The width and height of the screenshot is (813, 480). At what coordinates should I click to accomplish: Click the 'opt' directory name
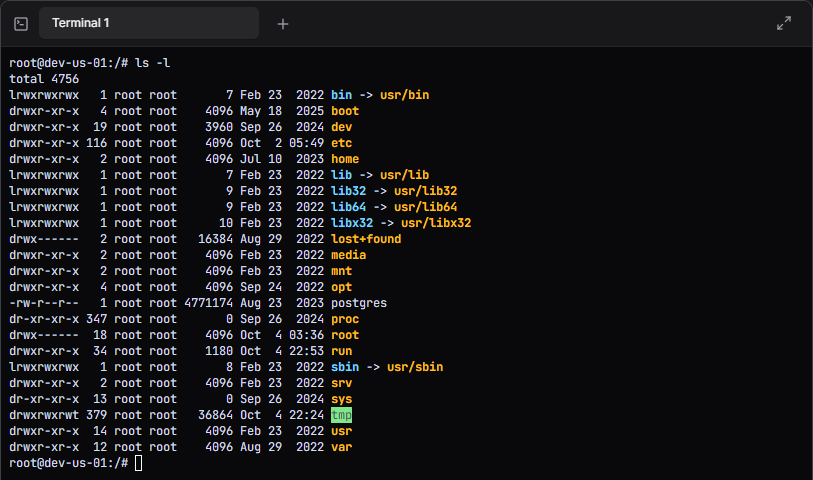pyautogui.click(x=341, y=287)
